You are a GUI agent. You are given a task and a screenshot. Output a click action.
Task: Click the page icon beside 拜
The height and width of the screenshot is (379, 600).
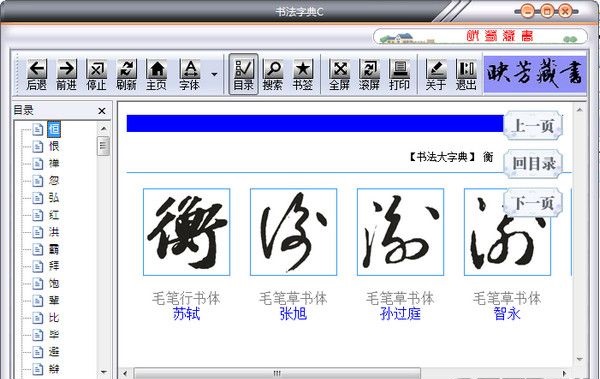[38, 266]
